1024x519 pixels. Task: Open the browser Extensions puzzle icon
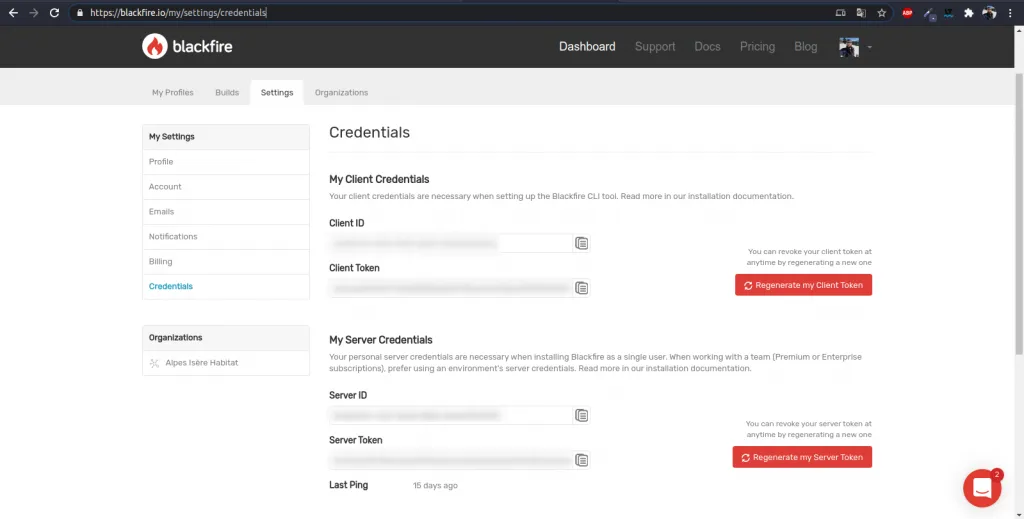click(x=968, y=13)
